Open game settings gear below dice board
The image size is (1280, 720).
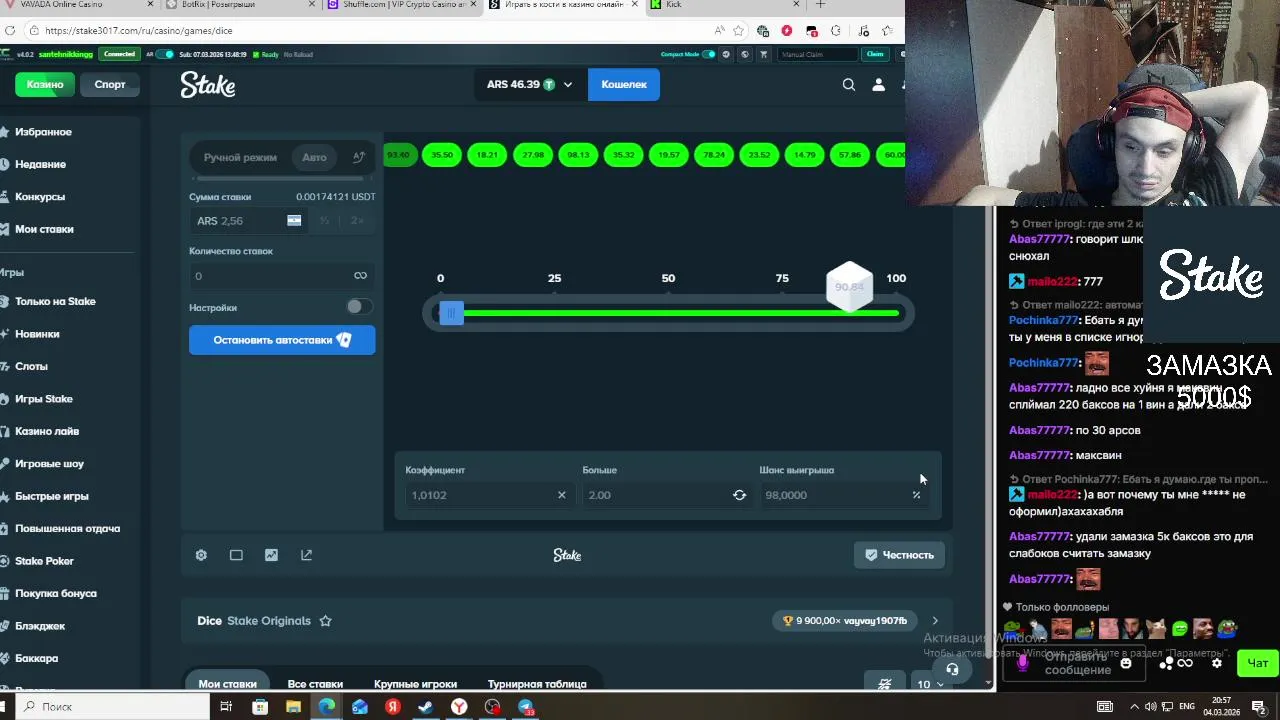pos(201,555)
